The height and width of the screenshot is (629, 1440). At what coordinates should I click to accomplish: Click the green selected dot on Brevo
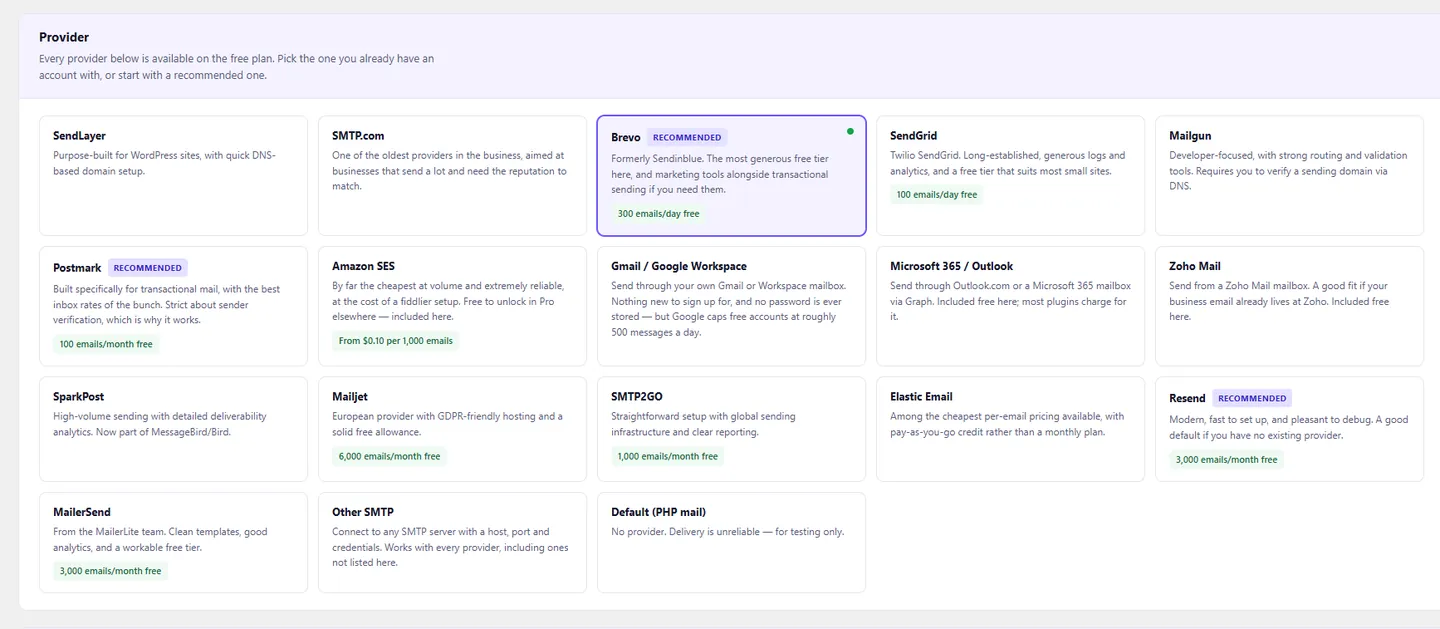850,131
